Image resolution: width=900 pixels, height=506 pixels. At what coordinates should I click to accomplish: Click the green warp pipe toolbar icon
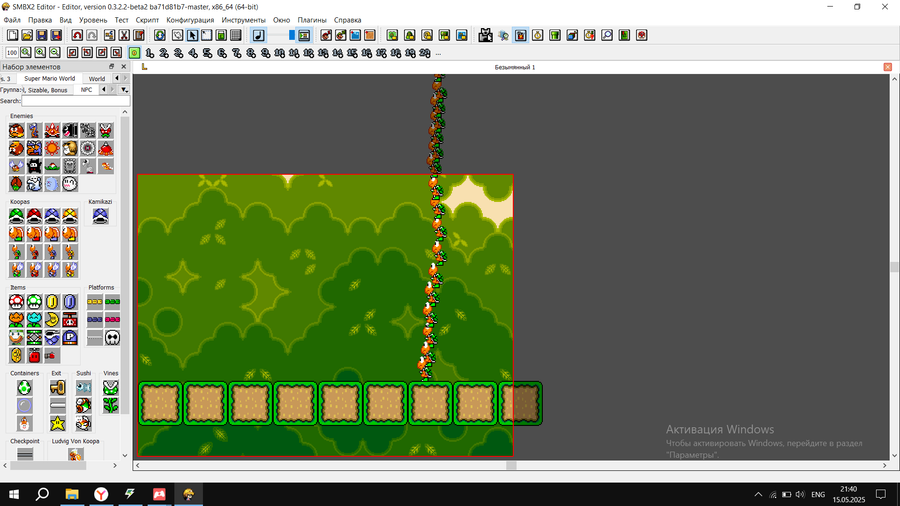[555, 36]
